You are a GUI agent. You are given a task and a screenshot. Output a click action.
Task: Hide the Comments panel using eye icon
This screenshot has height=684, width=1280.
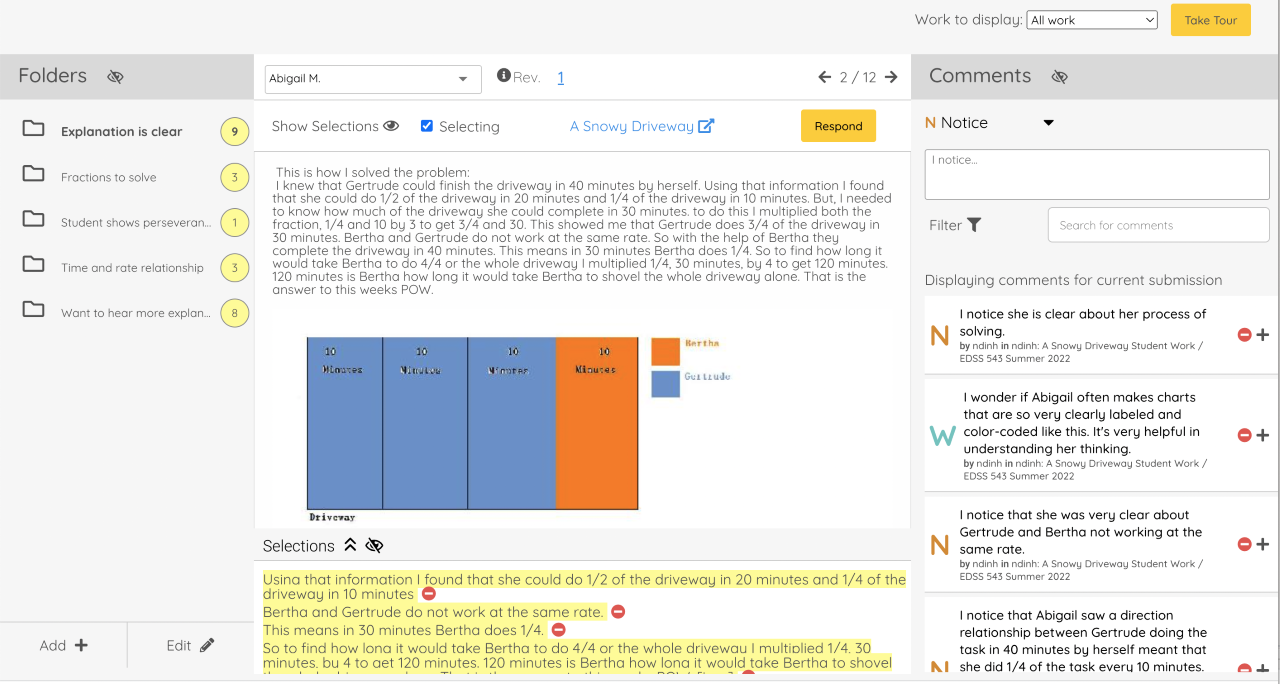pos(1060,77)
